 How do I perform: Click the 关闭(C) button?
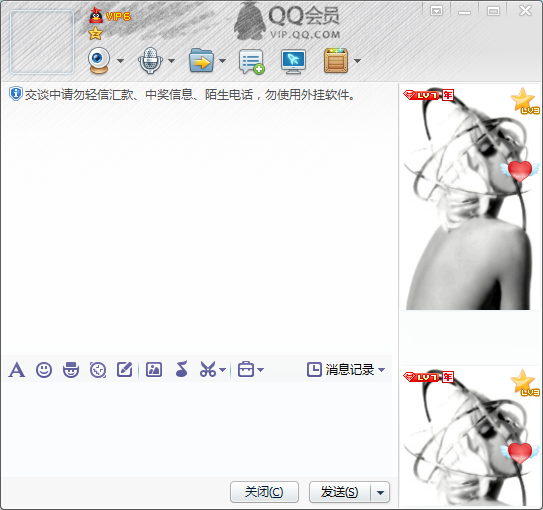point(264,492)
